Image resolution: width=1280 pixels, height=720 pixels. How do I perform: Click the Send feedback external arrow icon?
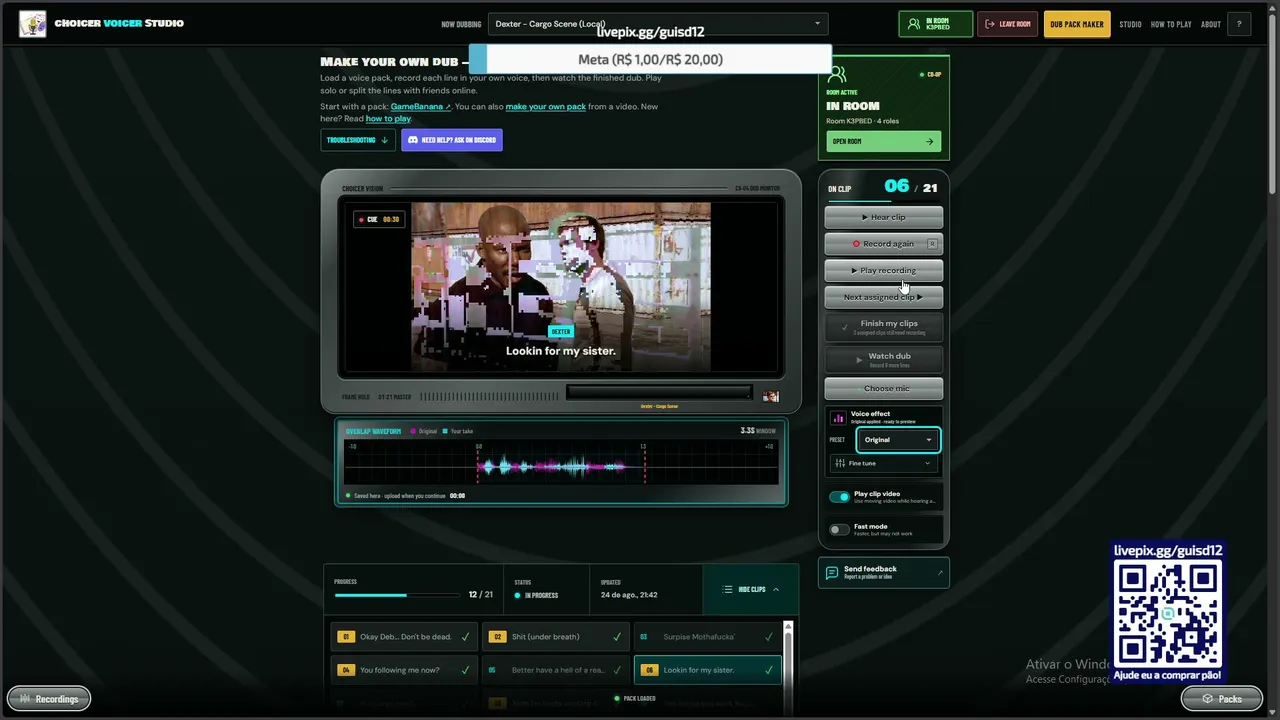940,573
